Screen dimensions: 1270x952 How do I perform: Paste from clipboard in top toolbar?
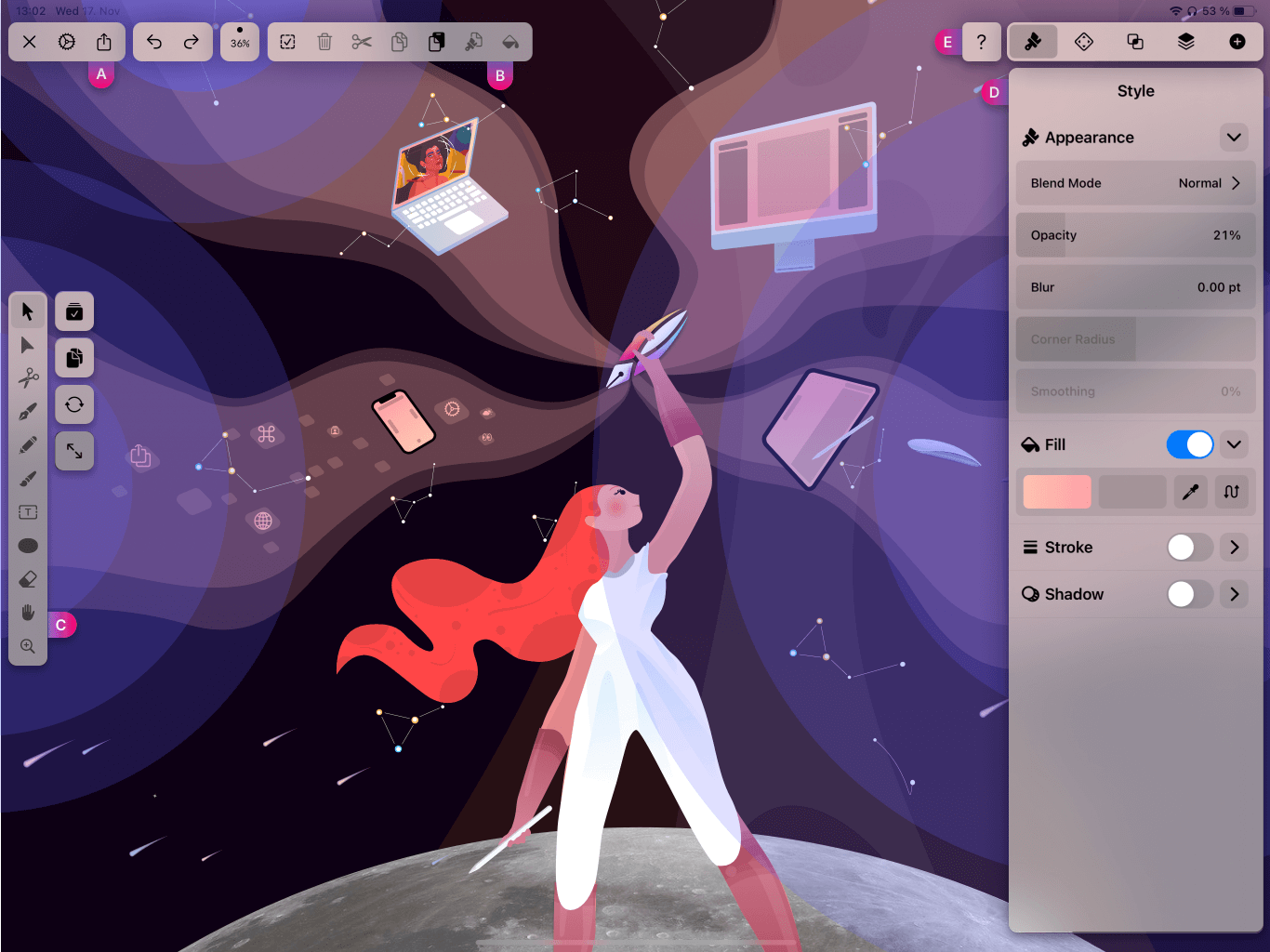[436, 42]
